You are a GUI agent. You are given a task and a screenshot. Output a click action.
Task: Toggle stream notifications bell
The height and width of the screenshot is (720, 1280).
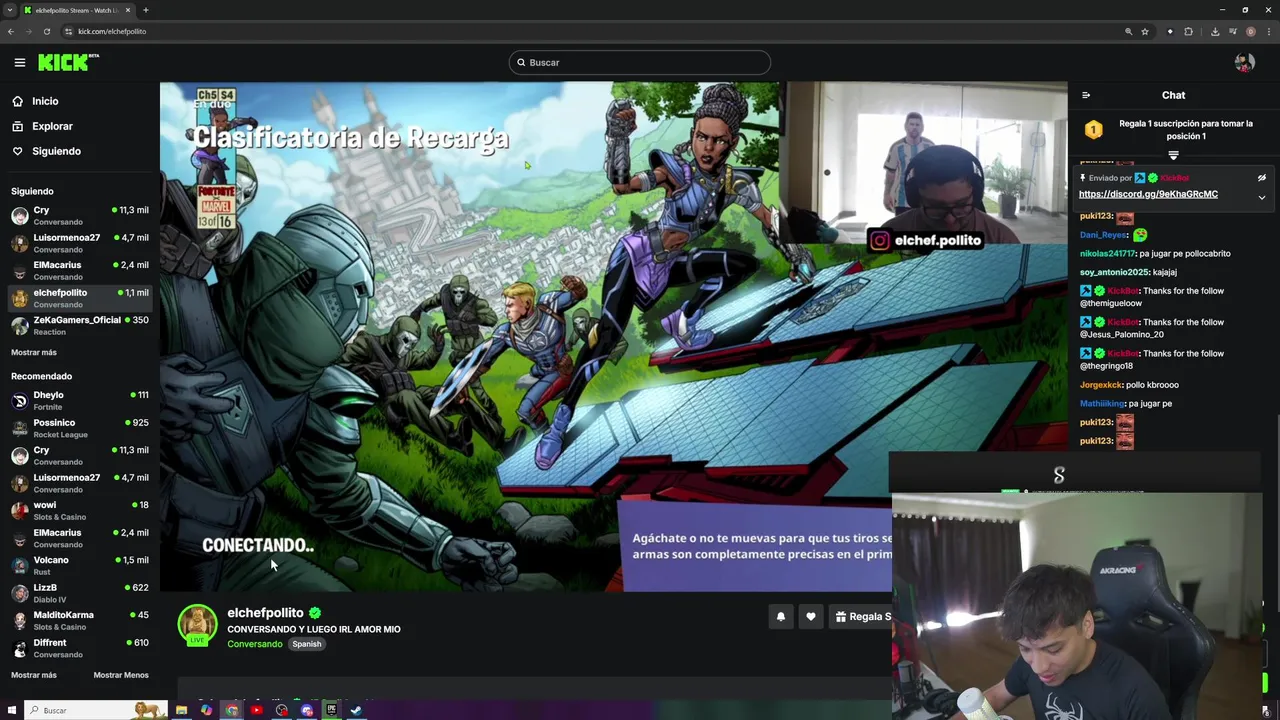point(781,617)
